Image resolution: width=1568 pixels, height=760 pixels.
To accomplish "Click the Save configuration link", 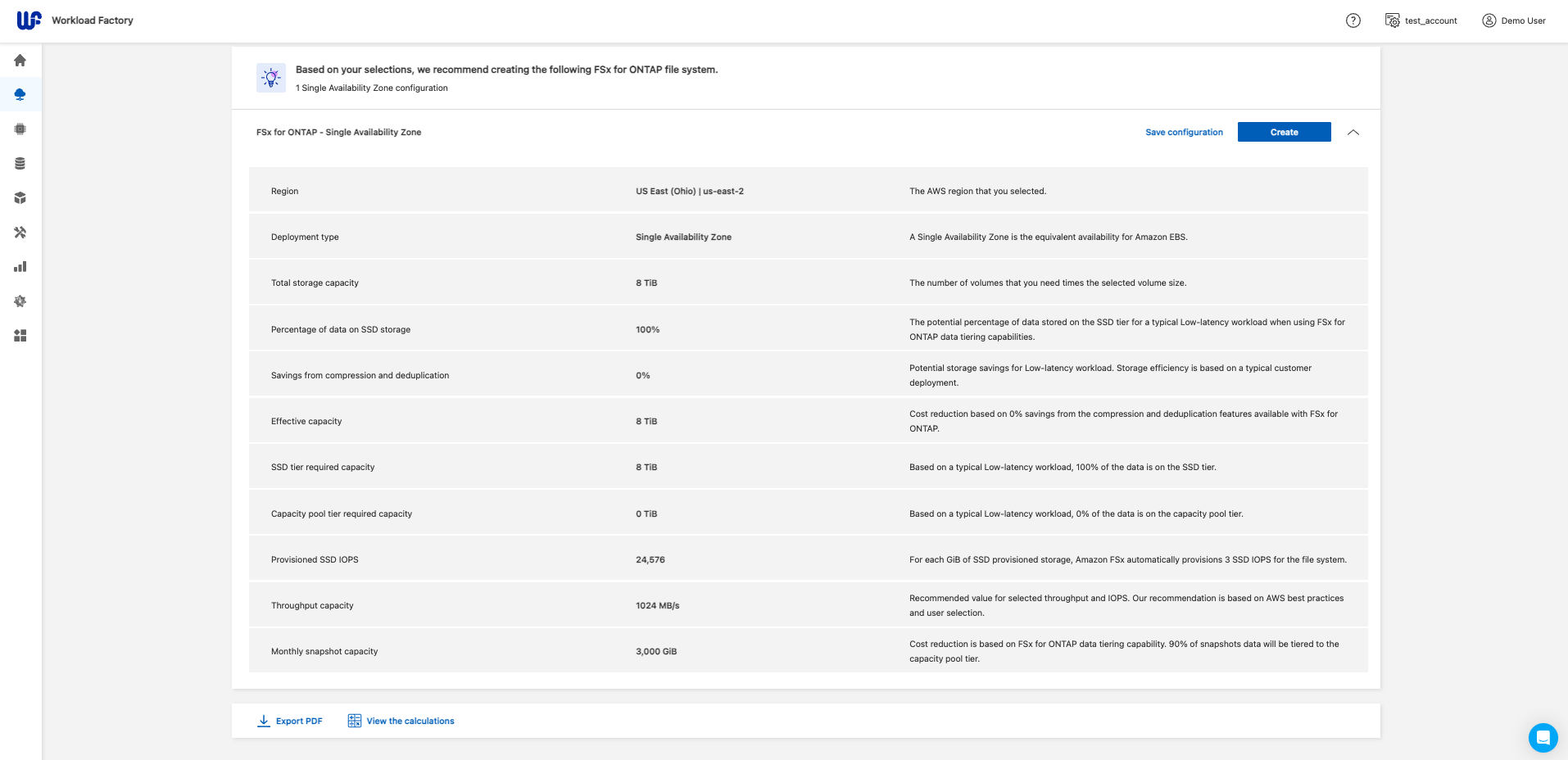I will pyautogui.click(x=1184, y=133).
